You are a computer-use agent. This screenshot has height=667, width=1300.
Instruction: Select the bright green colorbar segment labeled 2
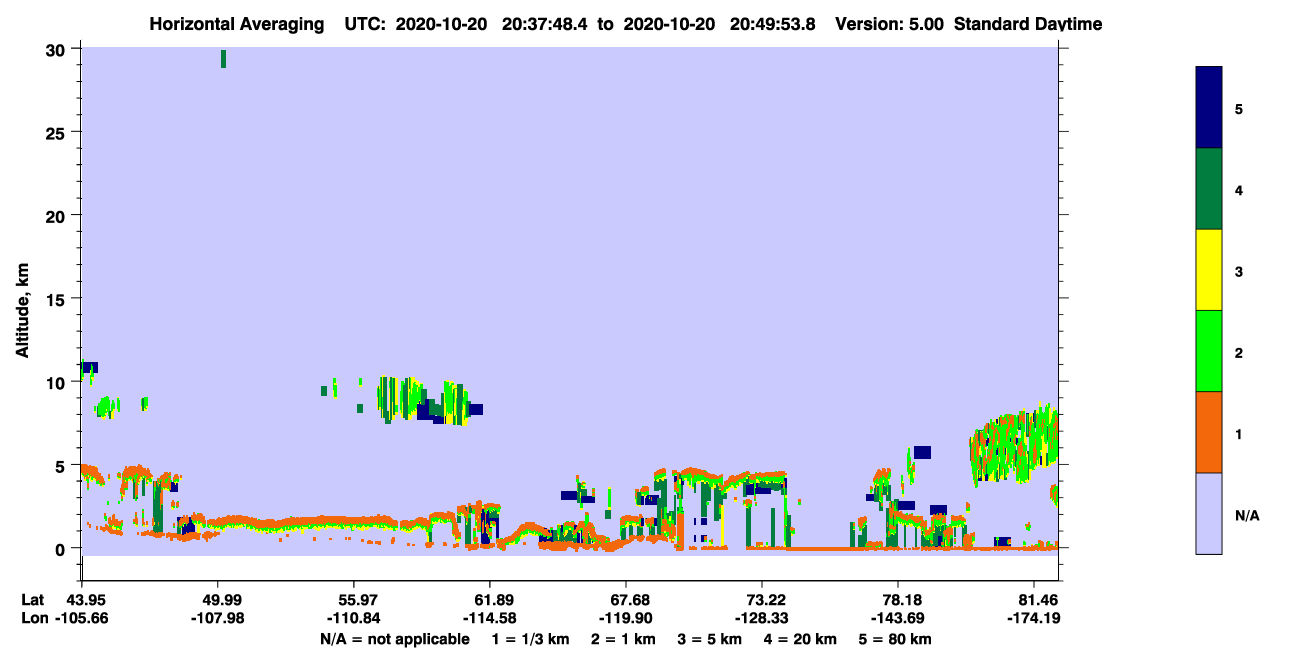[x=1209, y=351]
